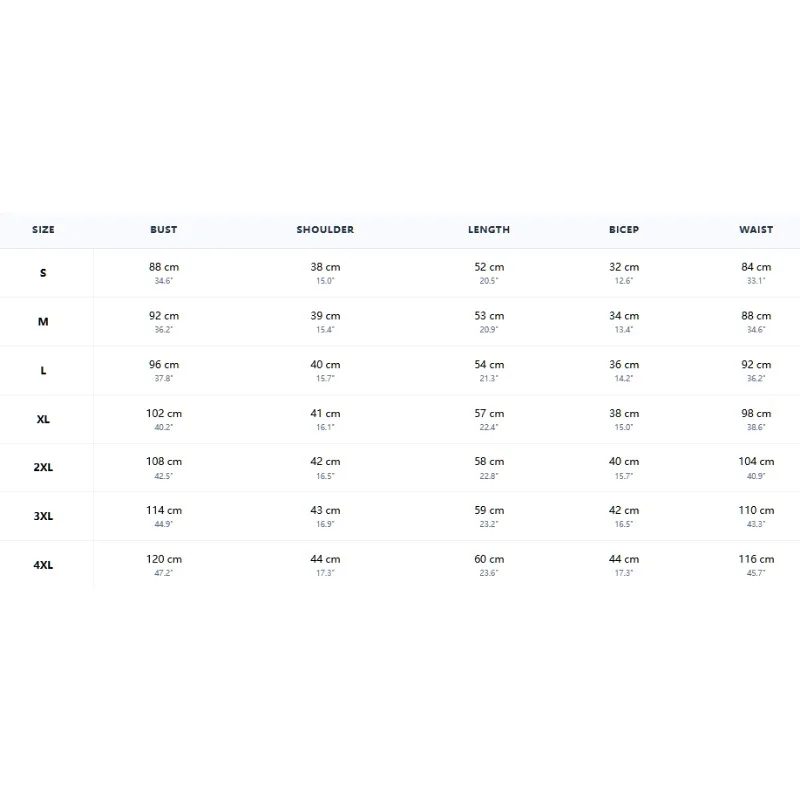Select the M size row label

(43, 322)
